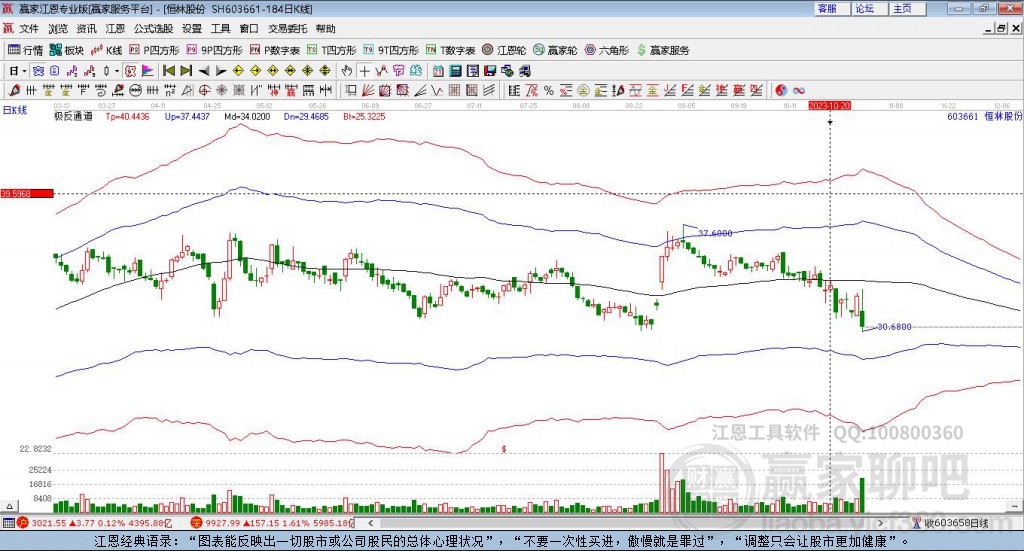This screenshot has height=551, width=1024.
Task: Click the 论坛 forum button
Action: tap(870, 8)
